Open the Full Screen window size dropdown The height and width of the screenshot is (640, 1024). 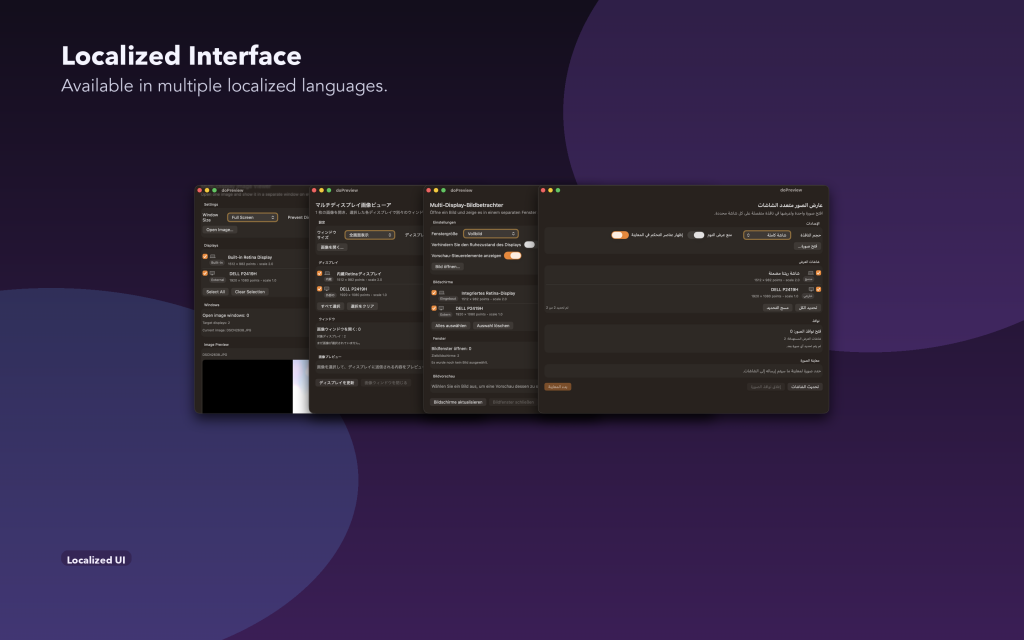(x=252, y=217)
